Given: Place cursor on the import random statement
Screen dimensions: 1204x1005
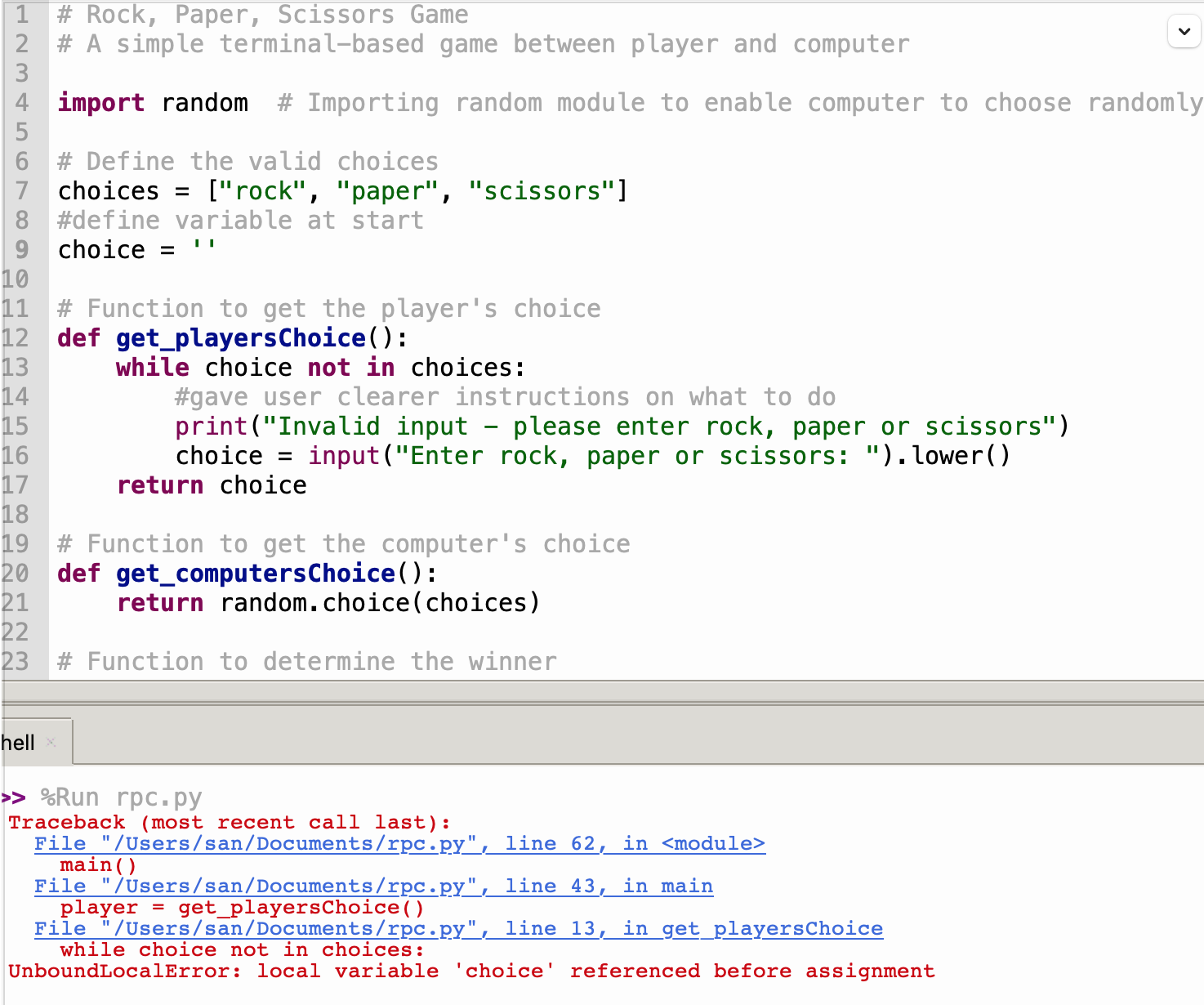Looking at the screenshot, I should 153,103.
